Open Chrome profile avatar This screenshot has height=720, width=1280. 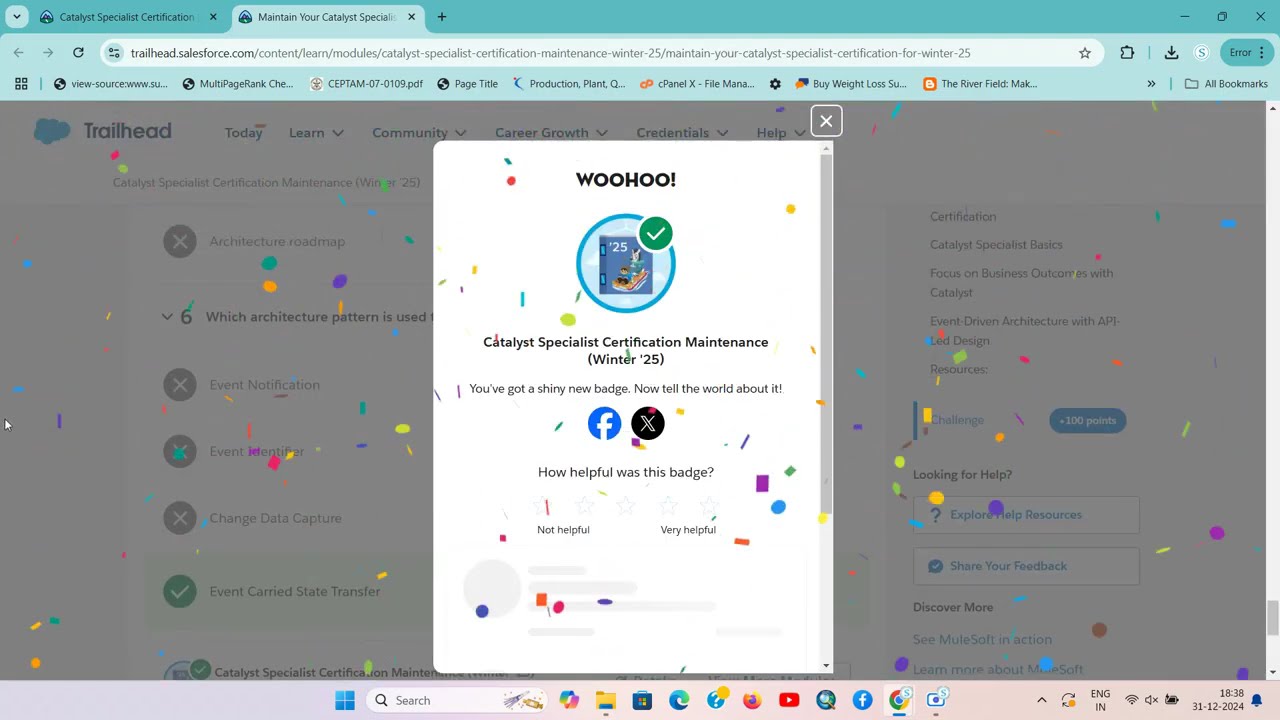[x=1202, y=53]
